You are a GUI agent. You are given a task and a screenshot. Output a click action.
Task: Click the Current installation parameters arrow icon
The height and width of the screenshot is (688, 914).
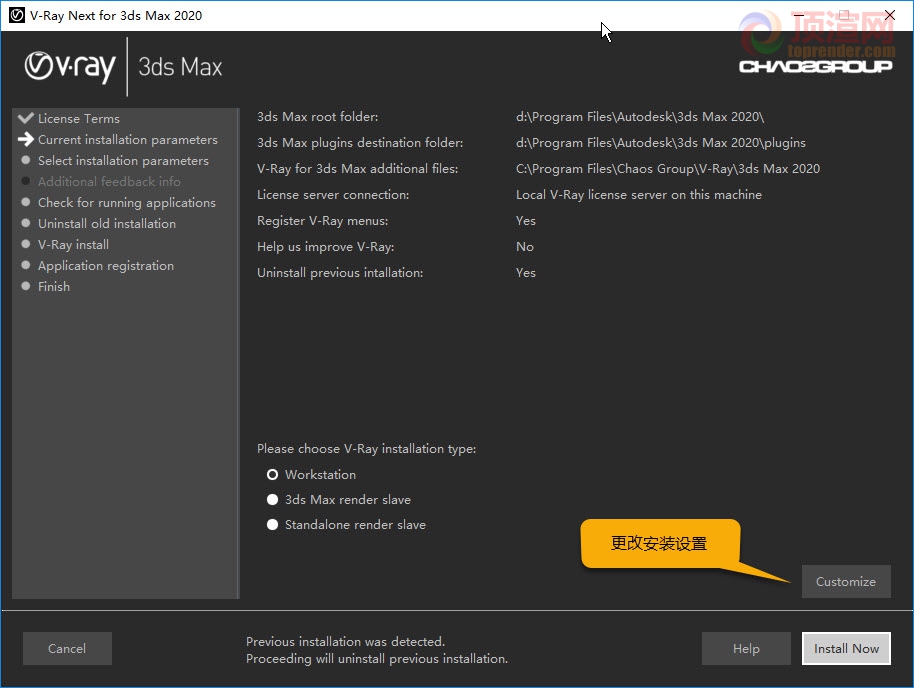coord(26,139)
